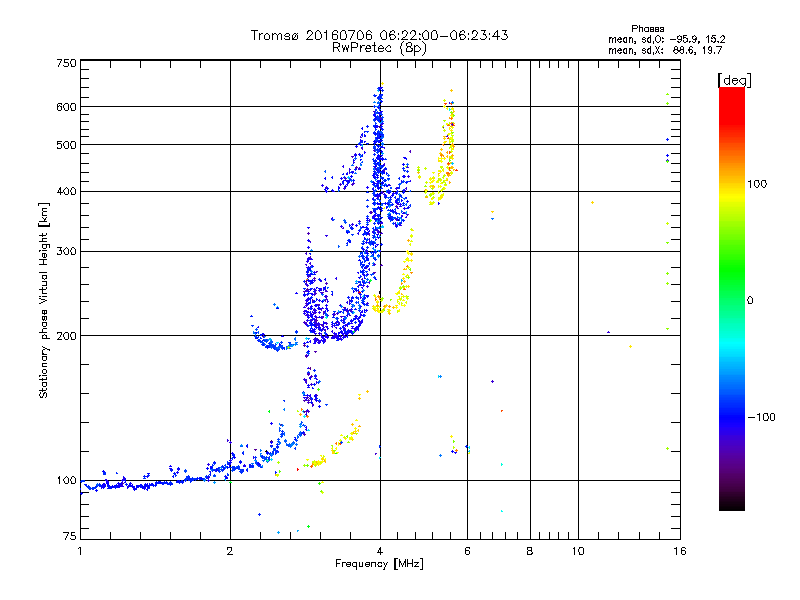Click the 'mean, sd,X: 88.6, 19.7' text
This screenshot has width=800, height=600.
665,51
